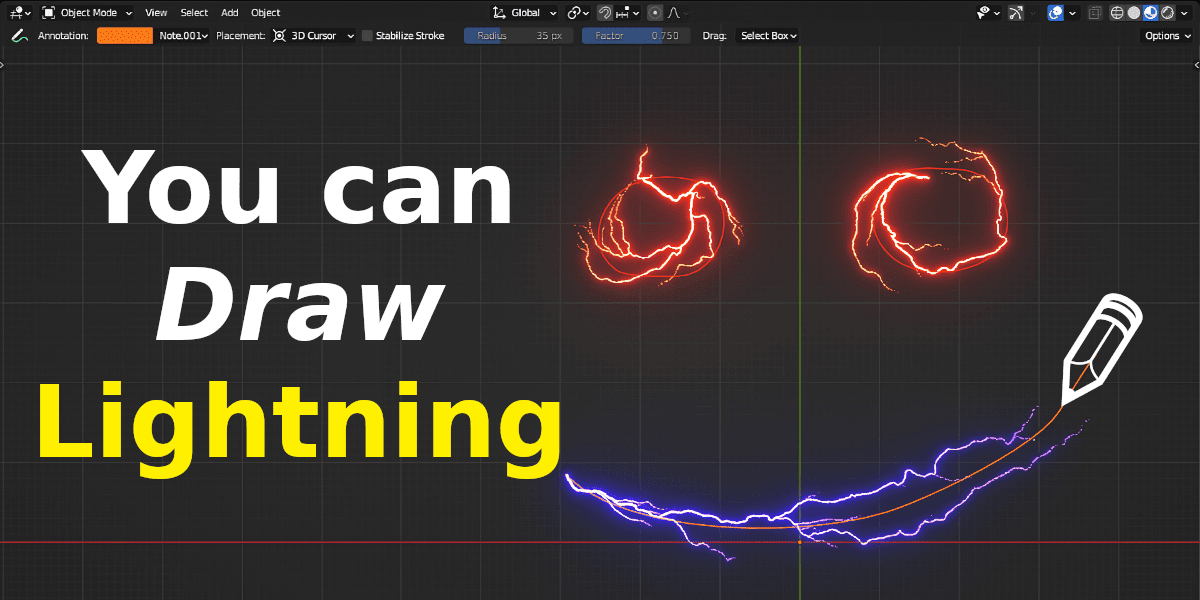Screen dimensions: 1200x600
Task: Select the Annotate pencil tool icon
Action: click(18, 36)
